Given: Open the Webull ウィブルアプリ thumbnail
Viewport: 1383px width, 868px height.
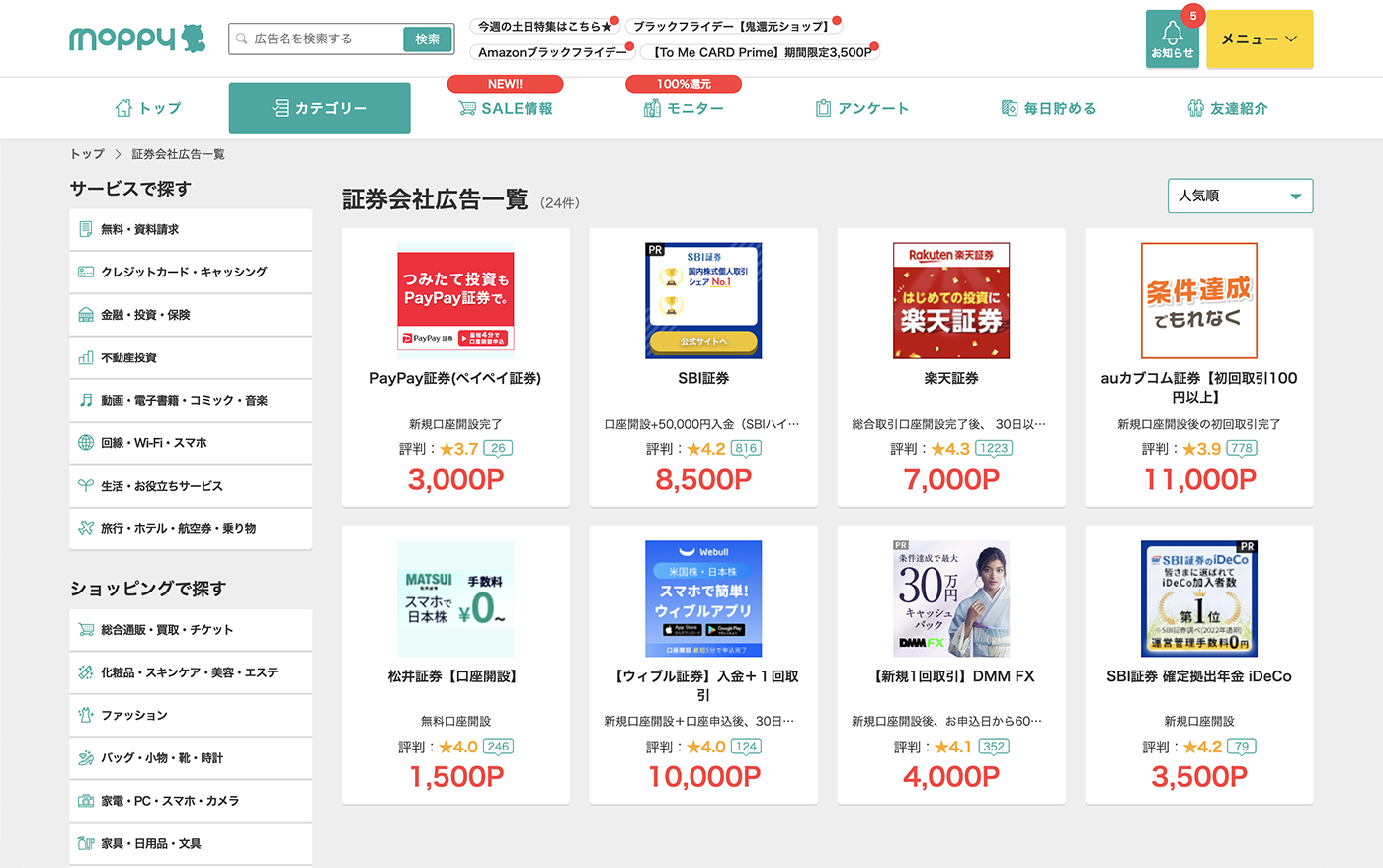Looking at the screenshot, I should (703, 598).
